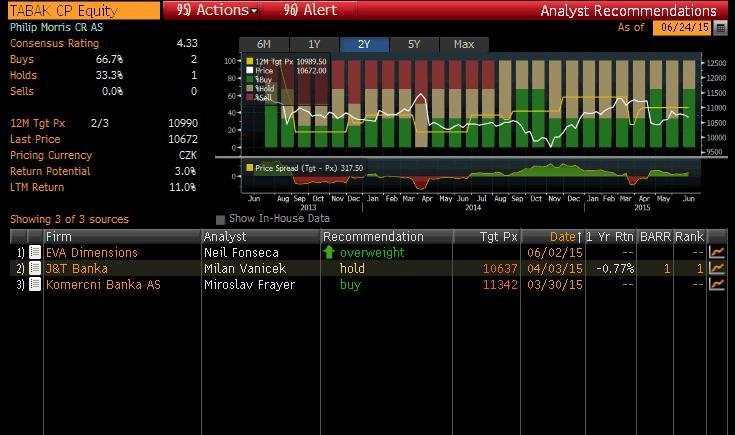The width and height of the screenshot is (735, 435).
Task: Click the Analyst Recommendations title
Action: coord(629,11)
